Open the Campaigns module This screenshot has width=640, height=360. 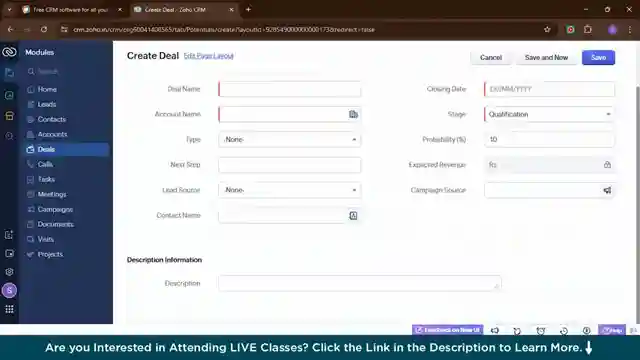click(x=55, y=209)
